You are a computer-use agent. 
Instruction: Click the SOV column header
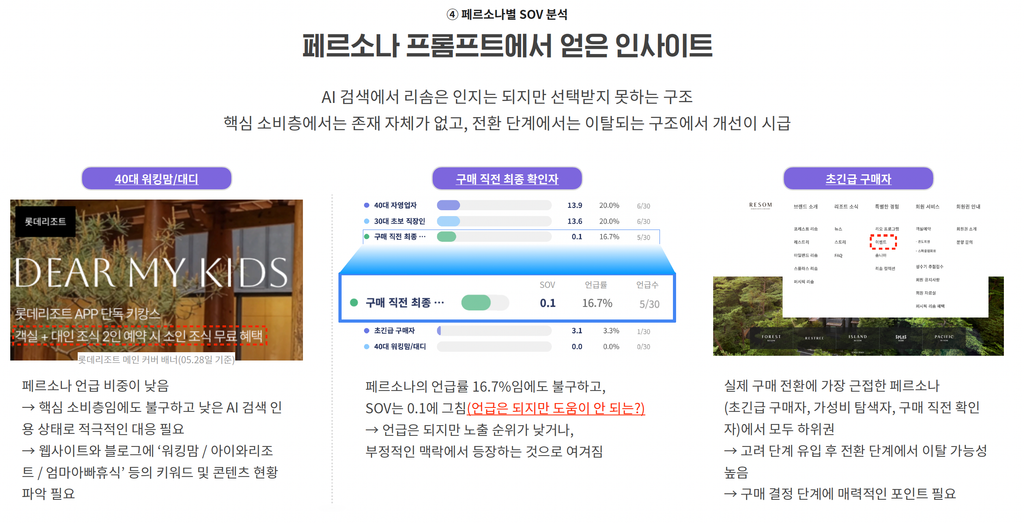coord(547,285)
